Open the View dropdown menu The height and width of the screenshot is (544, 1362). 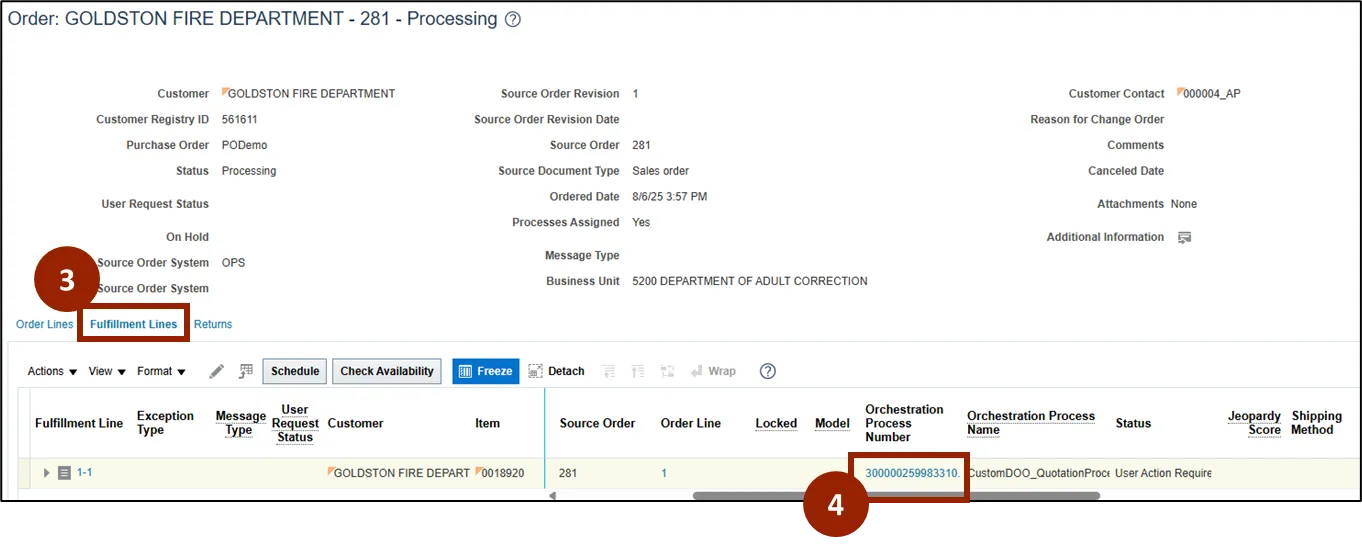tap(107, 371)
